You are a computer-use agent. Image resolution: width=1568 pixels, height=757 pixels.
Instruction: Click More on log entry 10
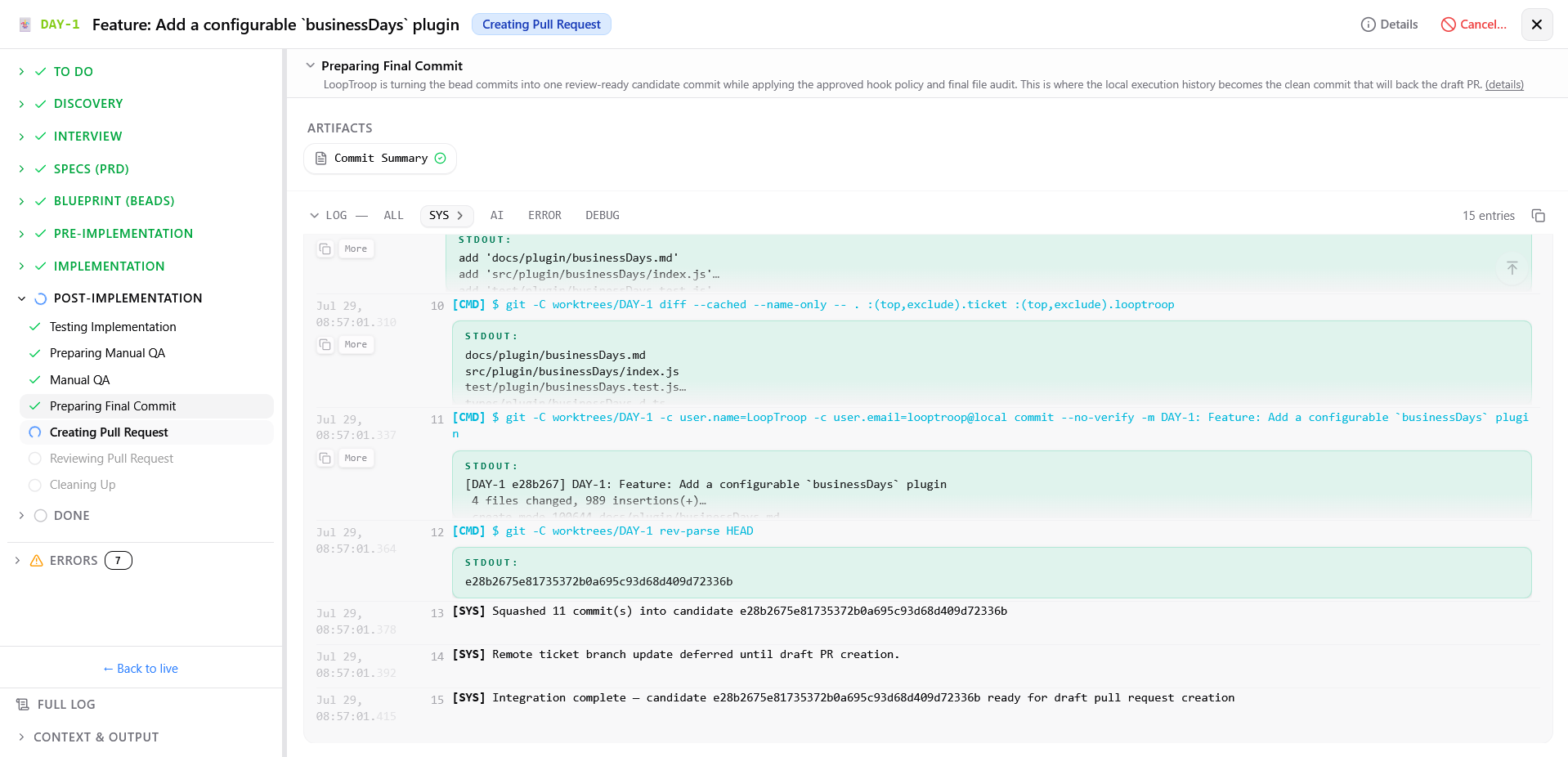356,345
